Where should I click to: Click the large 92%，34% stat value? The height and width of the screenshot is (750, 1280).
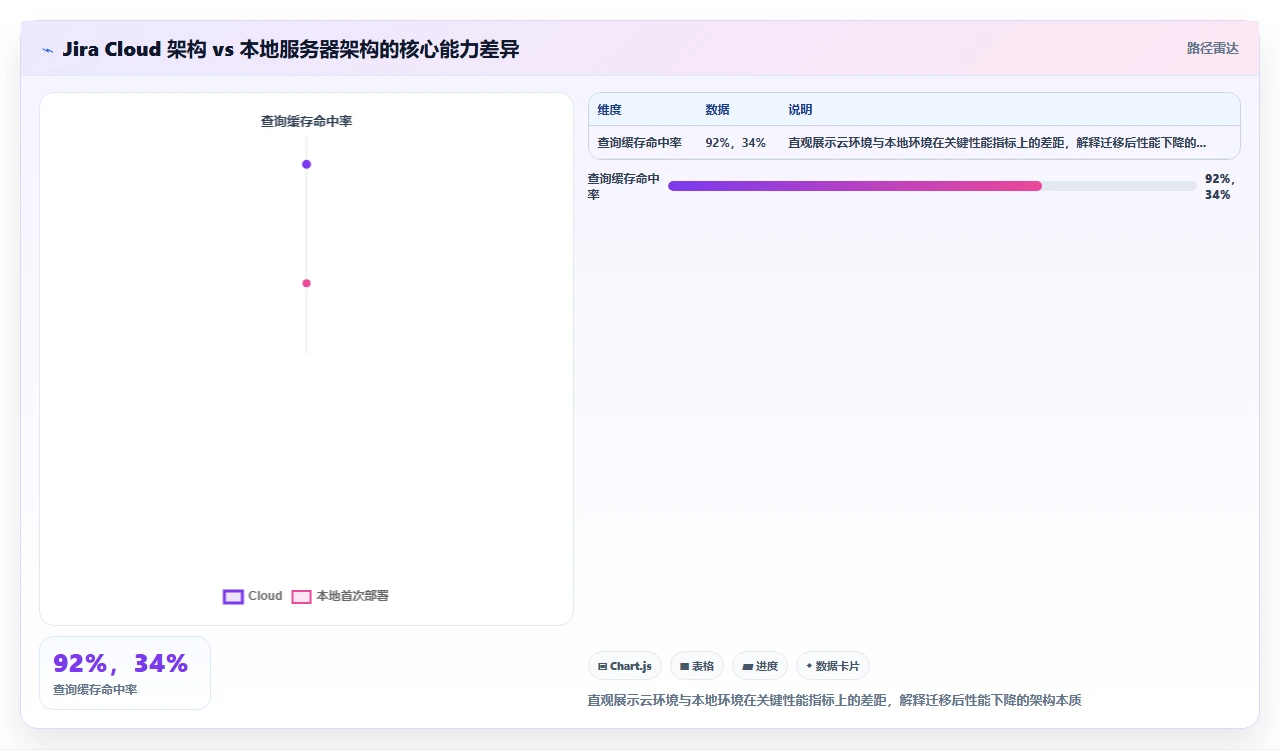120,664
